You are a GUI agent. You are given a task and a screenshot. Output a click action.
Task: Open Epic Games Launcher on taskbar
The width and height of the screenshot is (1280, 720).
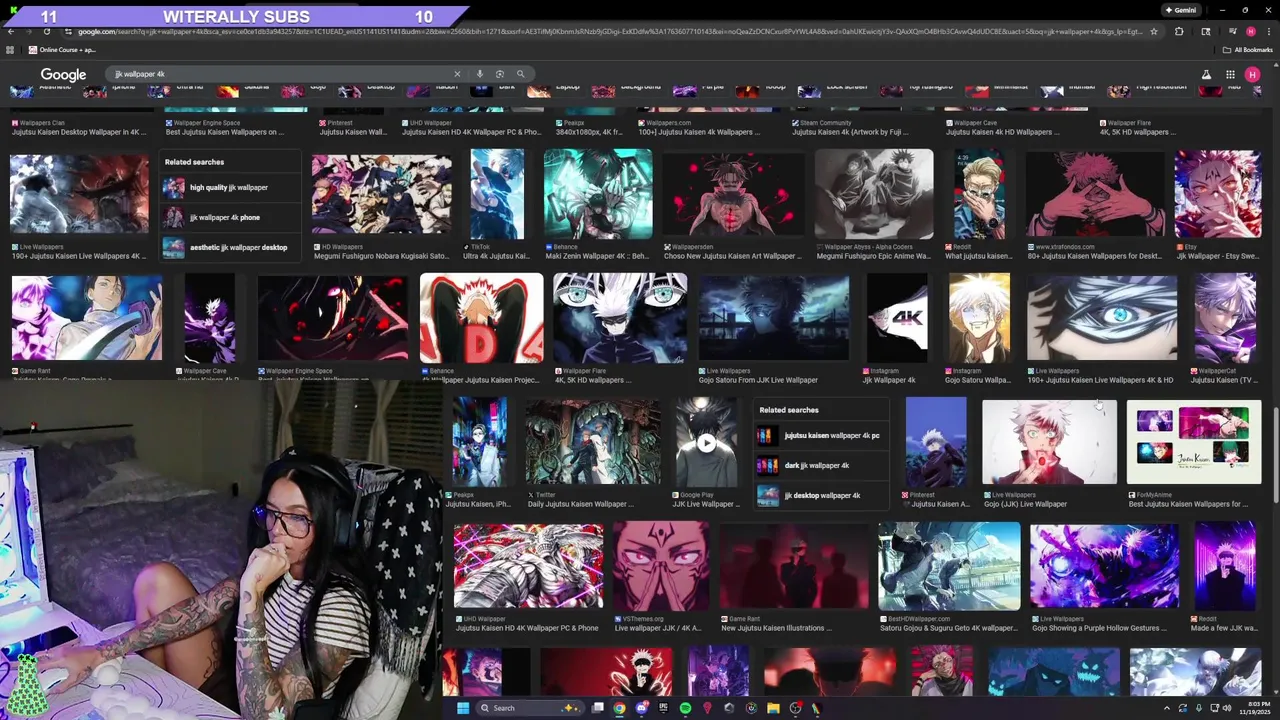click(x=663, y=708)
